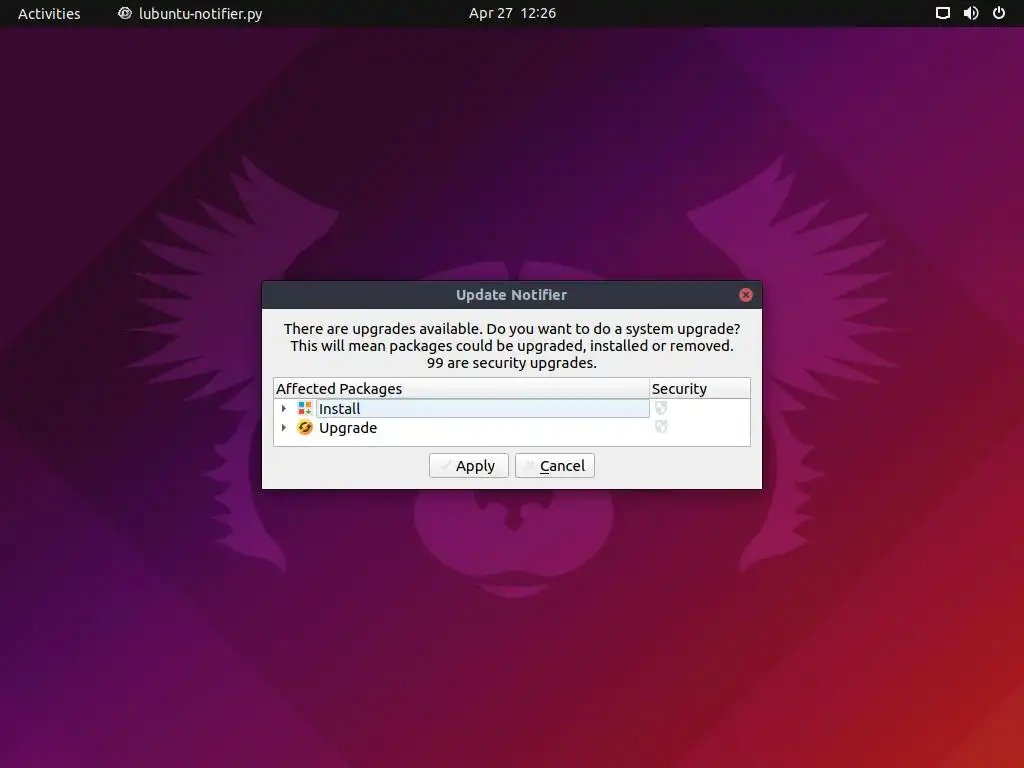This screenshot has height=768, width=1024.
Task: Click the security shield in Install row
Action: [x=661, y=408]
